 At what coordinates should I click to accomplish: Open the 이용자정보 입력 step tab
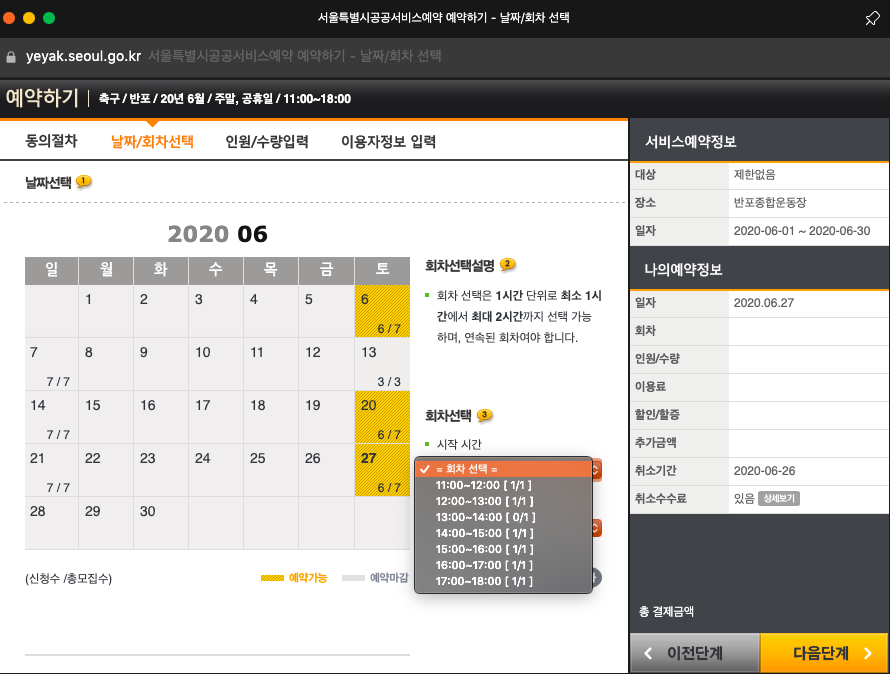click(x=388, y=141)
